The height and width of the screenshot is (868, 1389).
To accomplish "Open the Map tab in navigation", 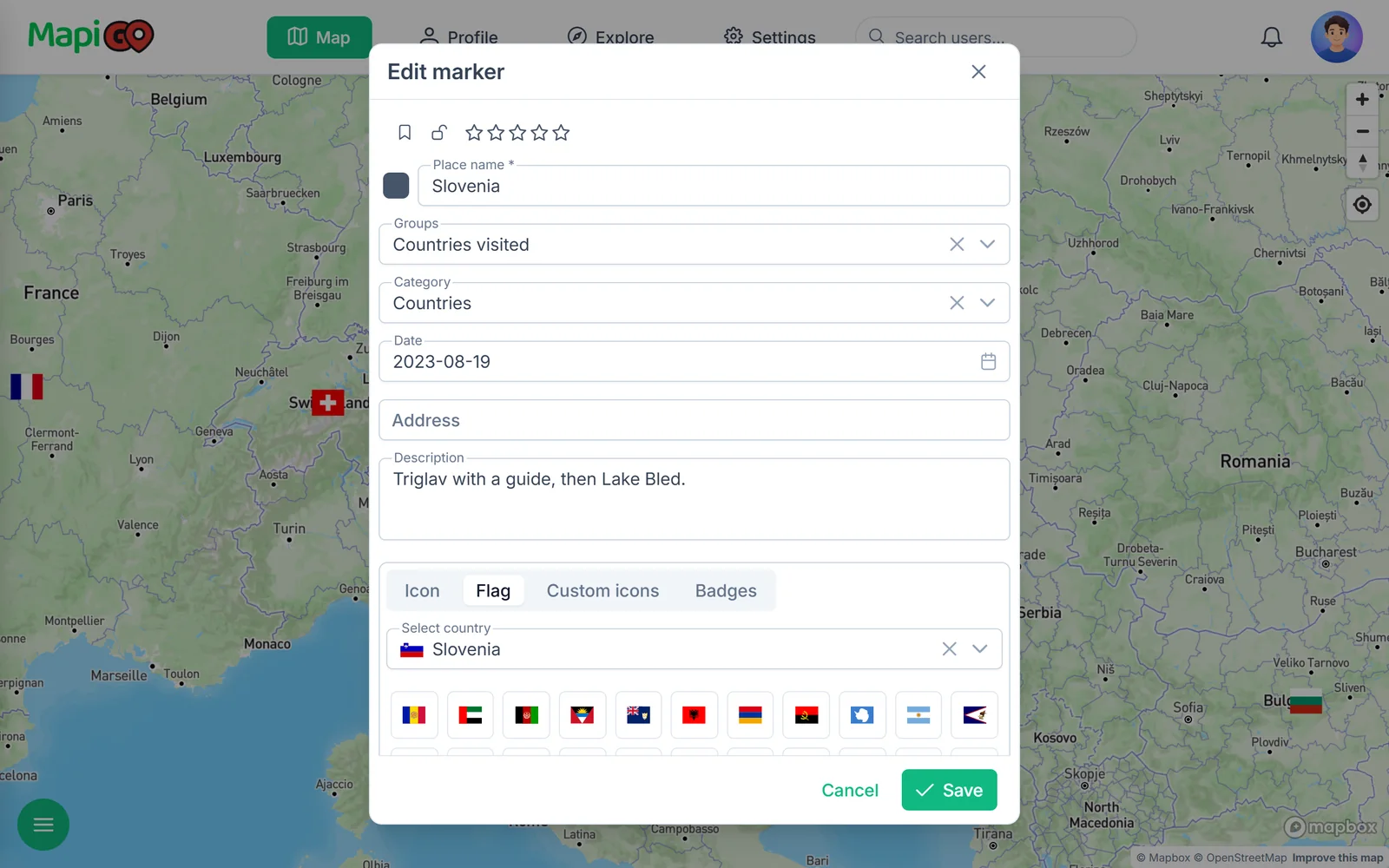I will 319,37.
